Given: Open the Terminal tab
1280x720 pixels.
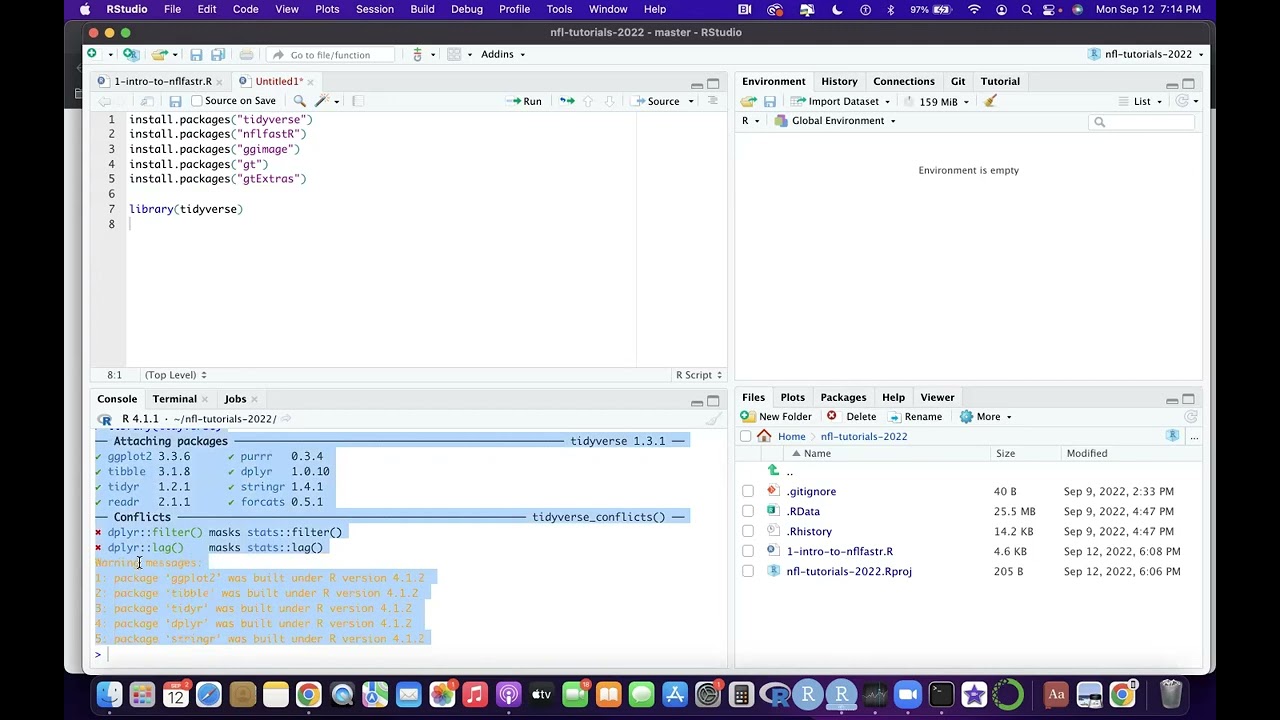Looking at the screenshot, I should pyautogui.click(x=174, y=399).
